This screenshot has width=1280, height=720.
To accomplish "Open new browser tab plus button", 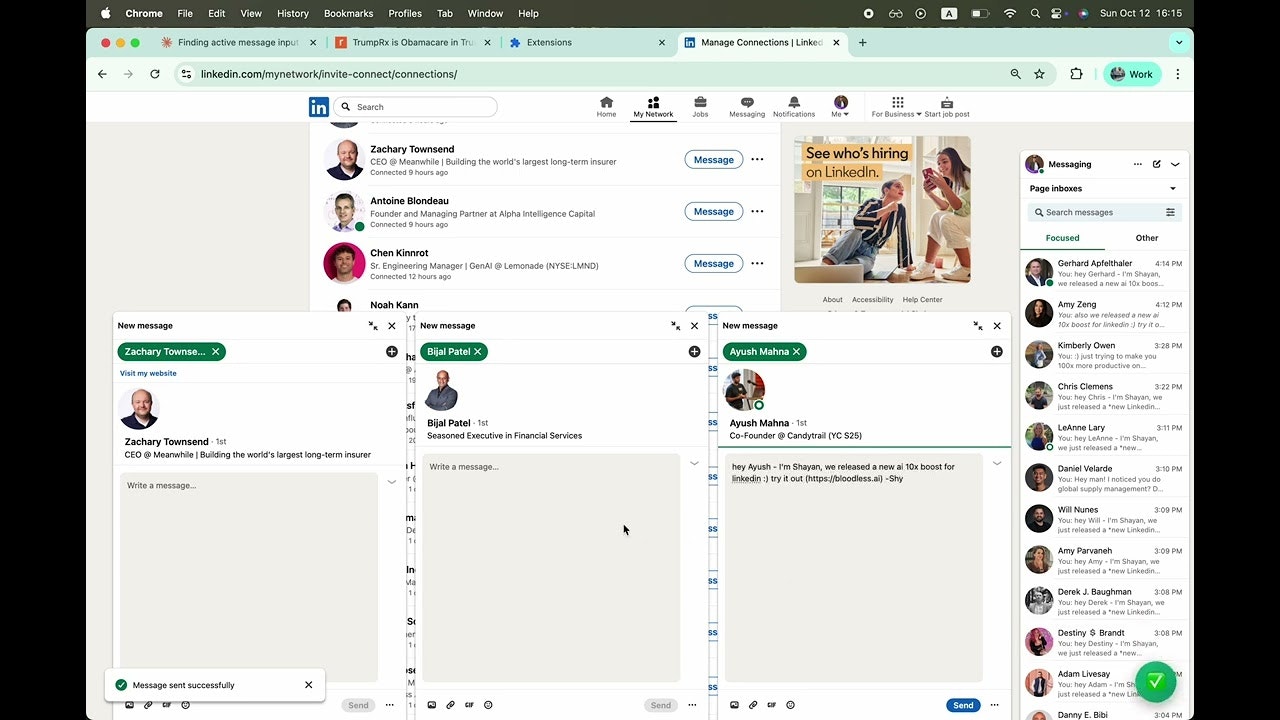I will tap(863, 43).
